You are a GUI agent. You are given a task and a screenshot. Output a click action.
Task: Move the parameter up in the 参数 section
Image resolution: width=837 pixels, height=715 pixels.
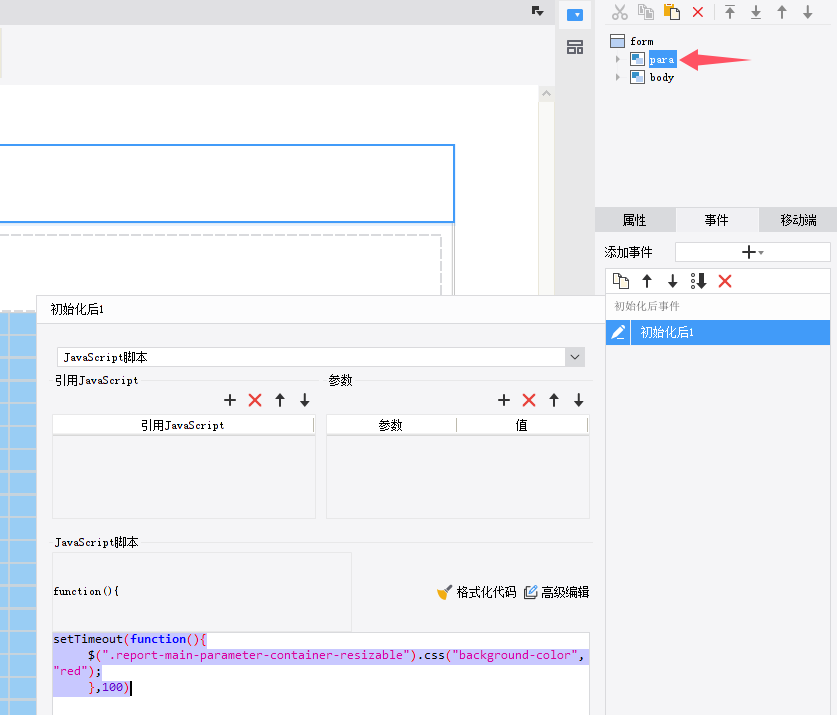pos(554,400)
